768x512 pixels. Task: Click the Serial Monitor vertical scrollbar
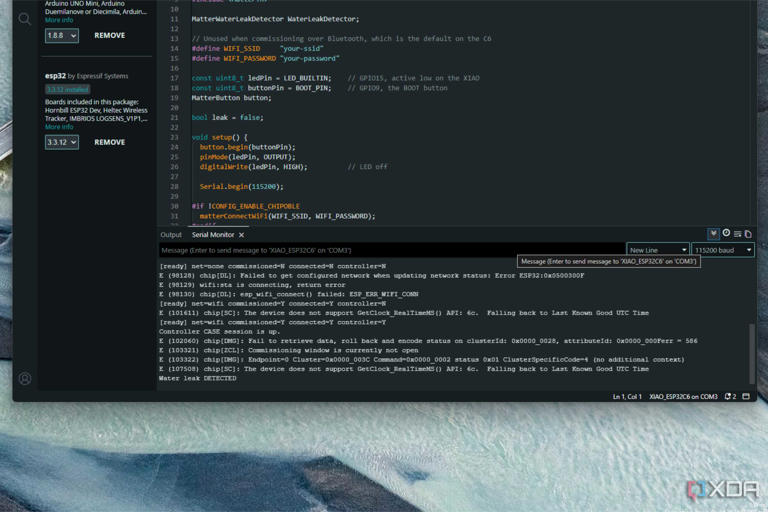pos(752,353)
